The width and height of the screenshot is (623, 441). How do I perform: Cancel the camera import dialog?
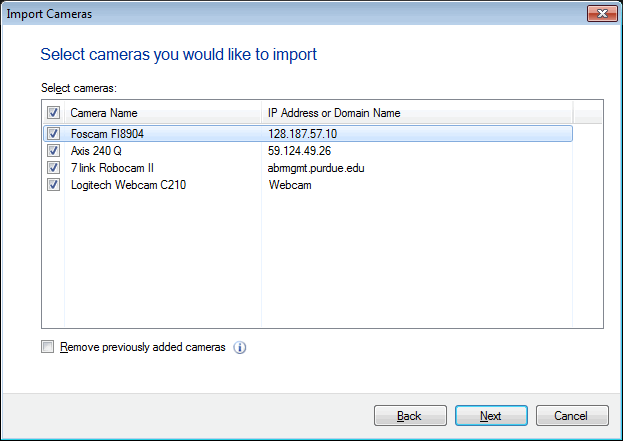click(x=572, y=416)
